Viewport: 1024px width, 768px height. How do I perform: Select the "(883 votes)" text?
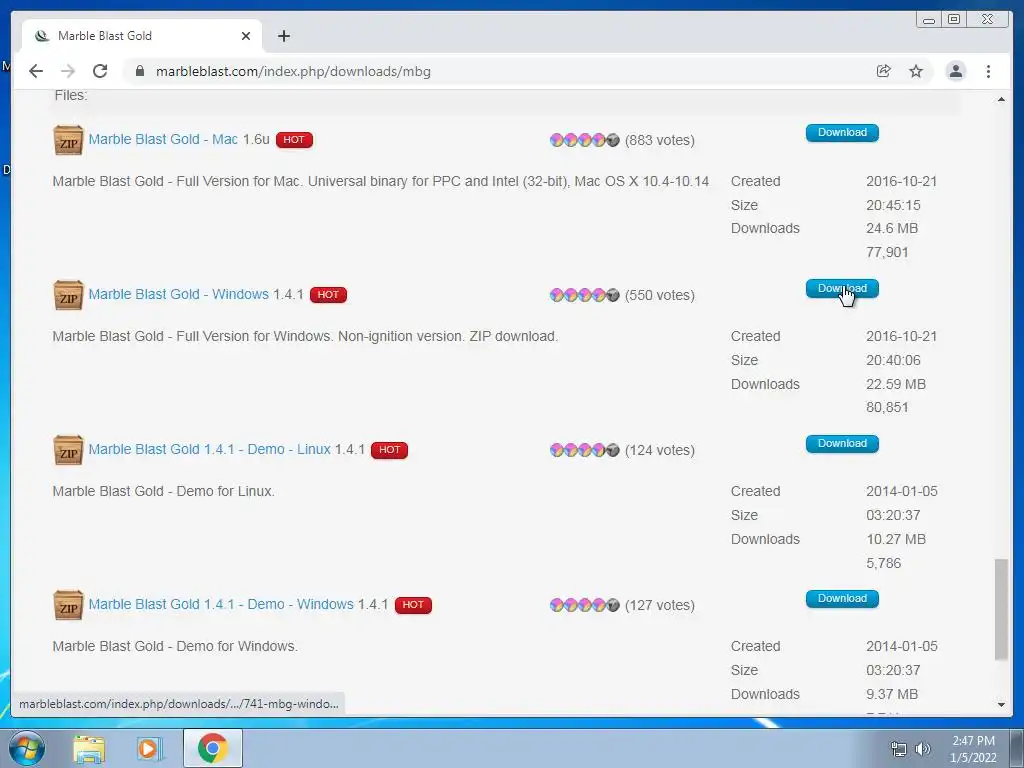pos(660,140)
